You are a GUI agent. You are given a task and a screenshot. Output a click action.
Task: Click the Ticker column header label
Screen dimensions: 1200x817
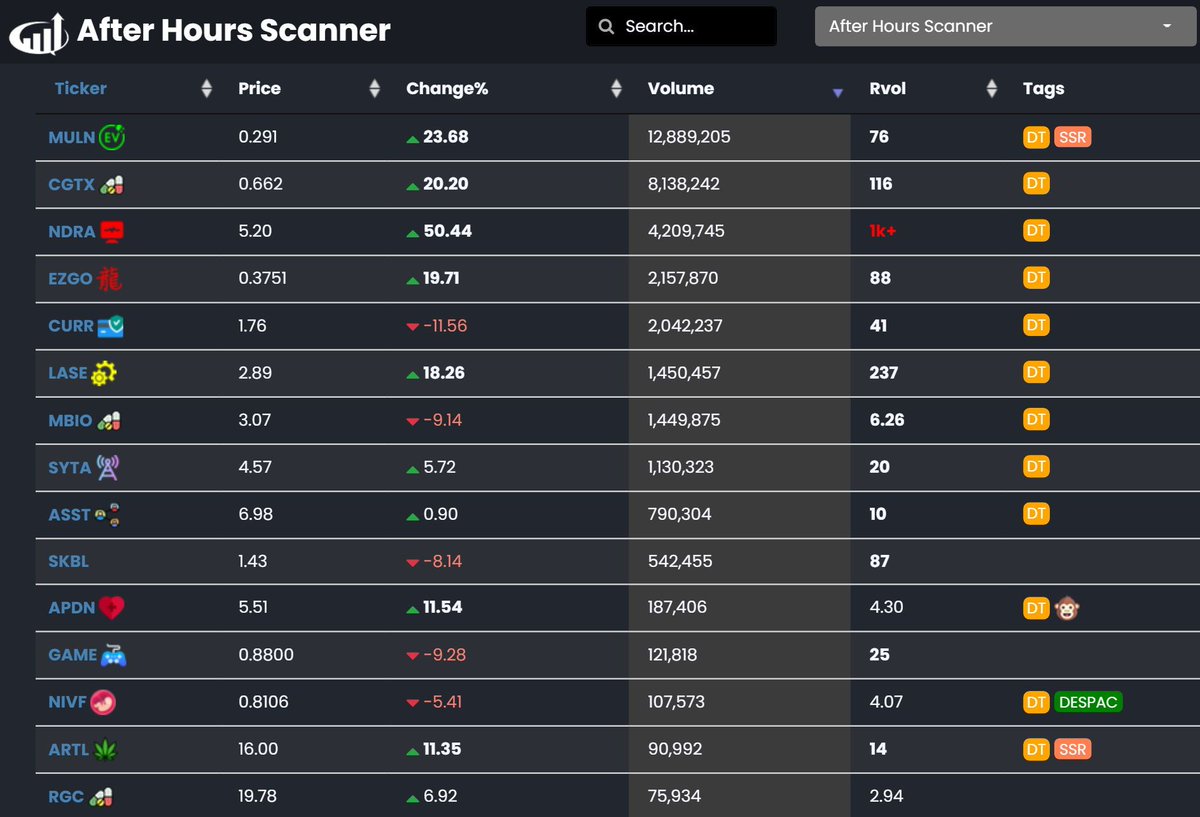tap(81, 88)
